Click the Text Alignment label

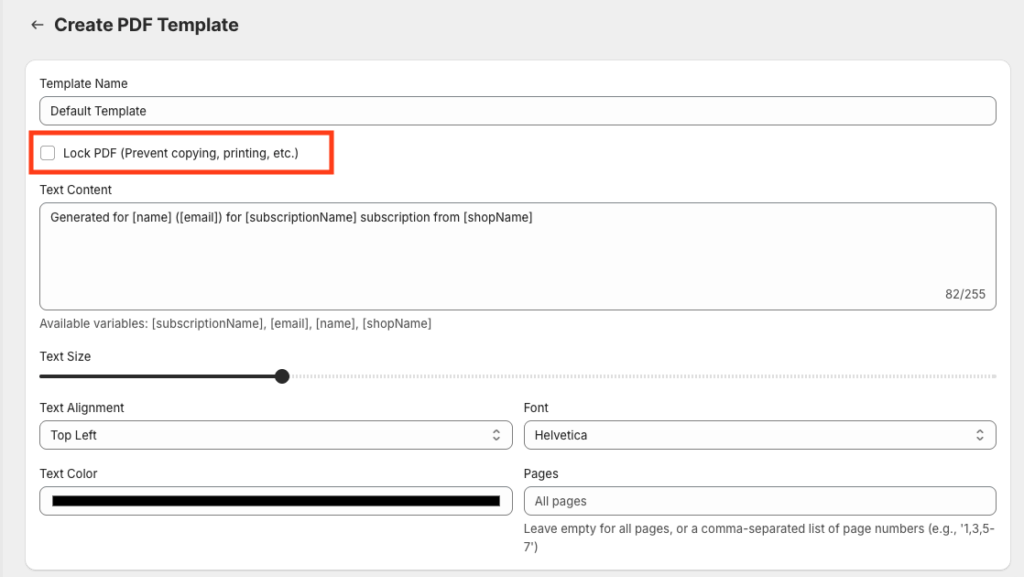point(82,407)
